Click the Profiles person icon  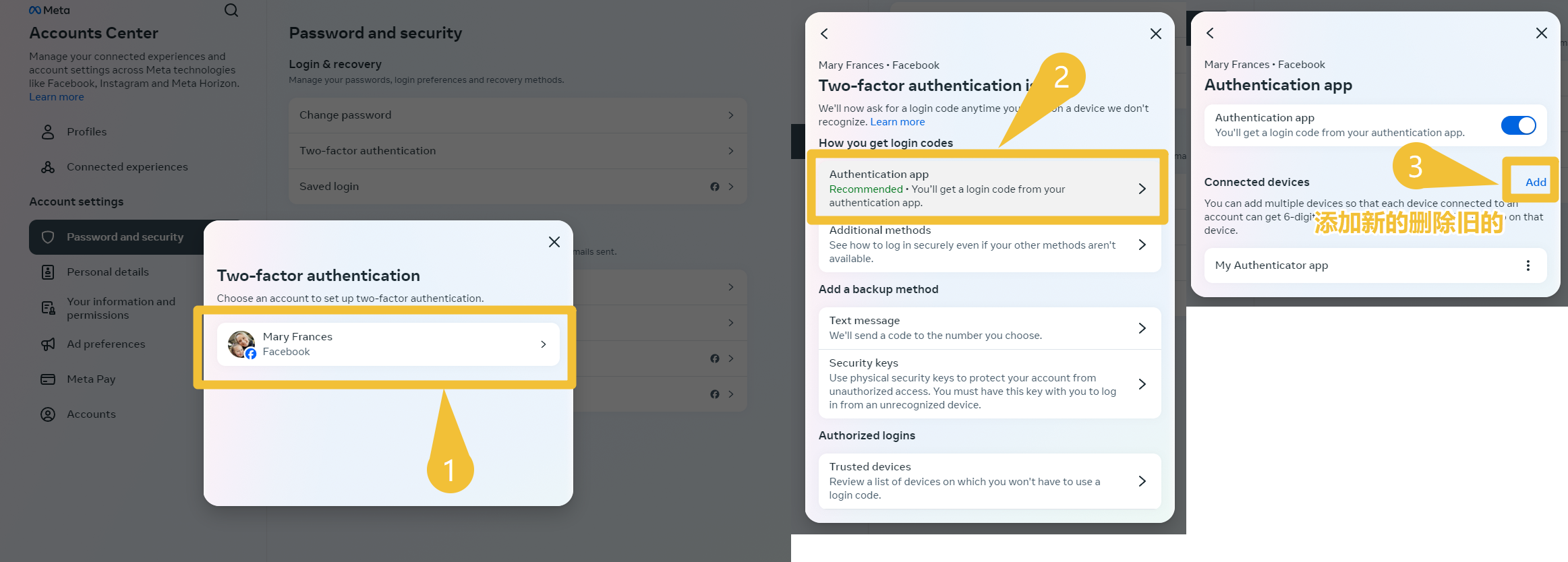[48, 132]
